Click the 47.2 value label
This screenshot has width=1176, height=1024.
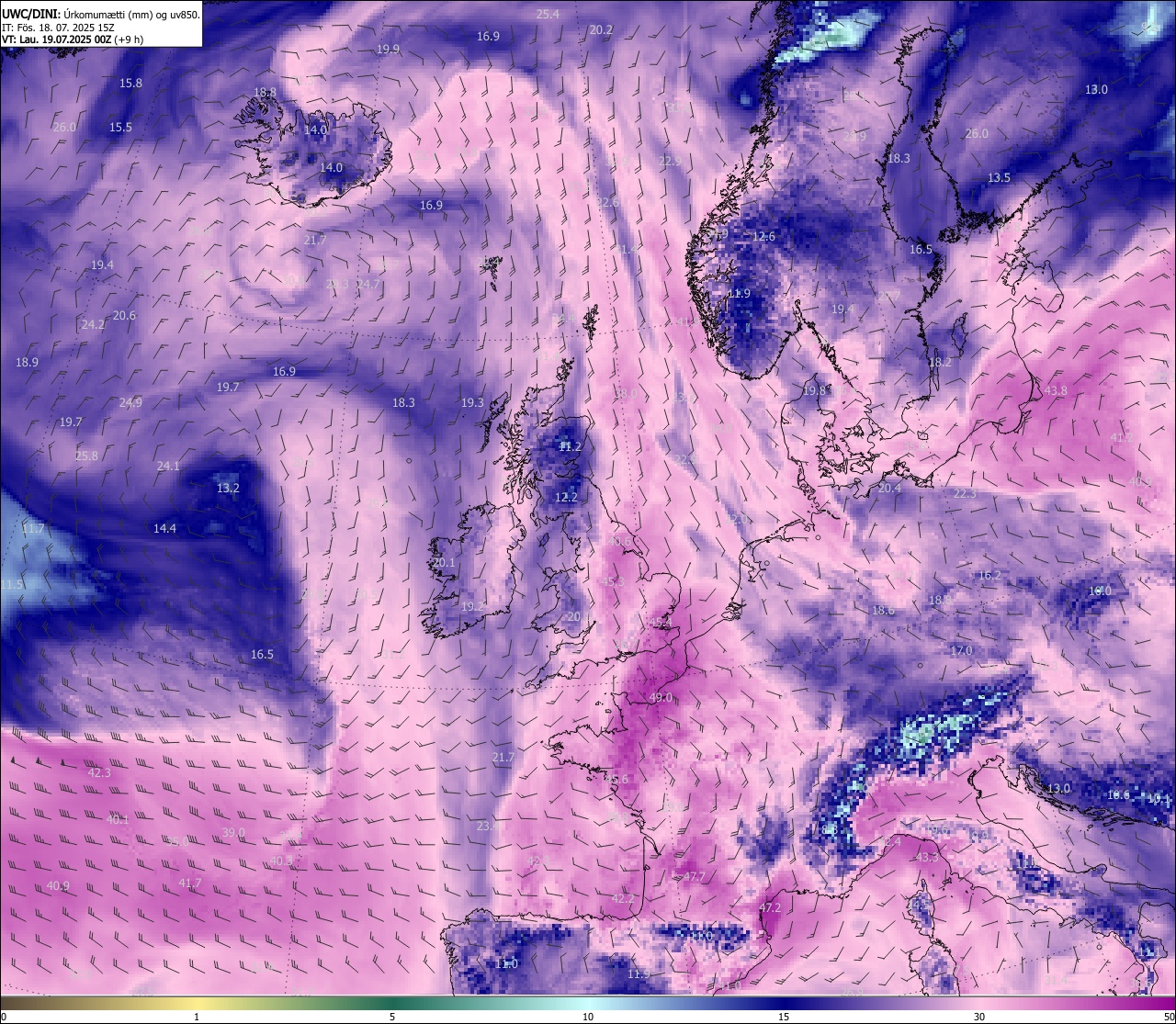point(770,907)
